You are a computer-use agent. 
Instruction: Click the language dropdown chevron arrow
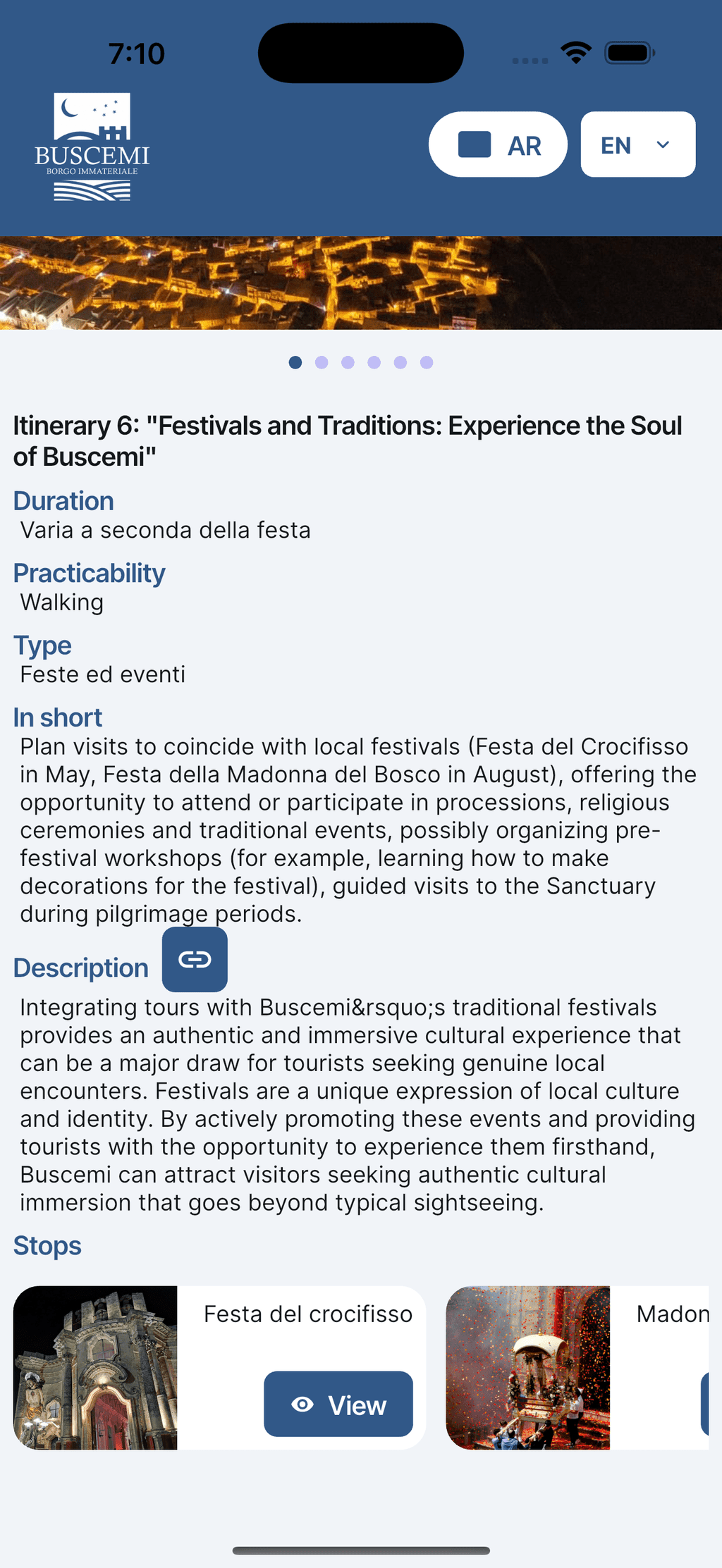pos(663,144)
